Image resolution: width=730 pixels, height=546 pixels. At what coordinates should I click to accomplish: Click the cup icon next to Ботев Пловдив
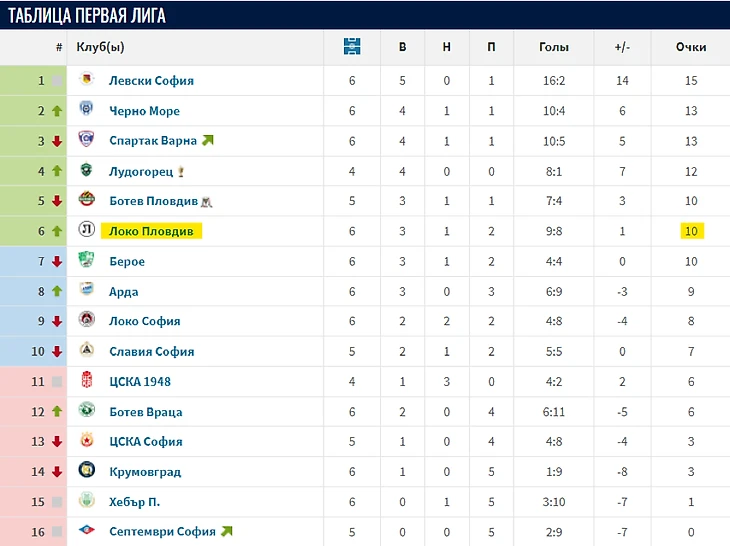click(x=206, y=202)
